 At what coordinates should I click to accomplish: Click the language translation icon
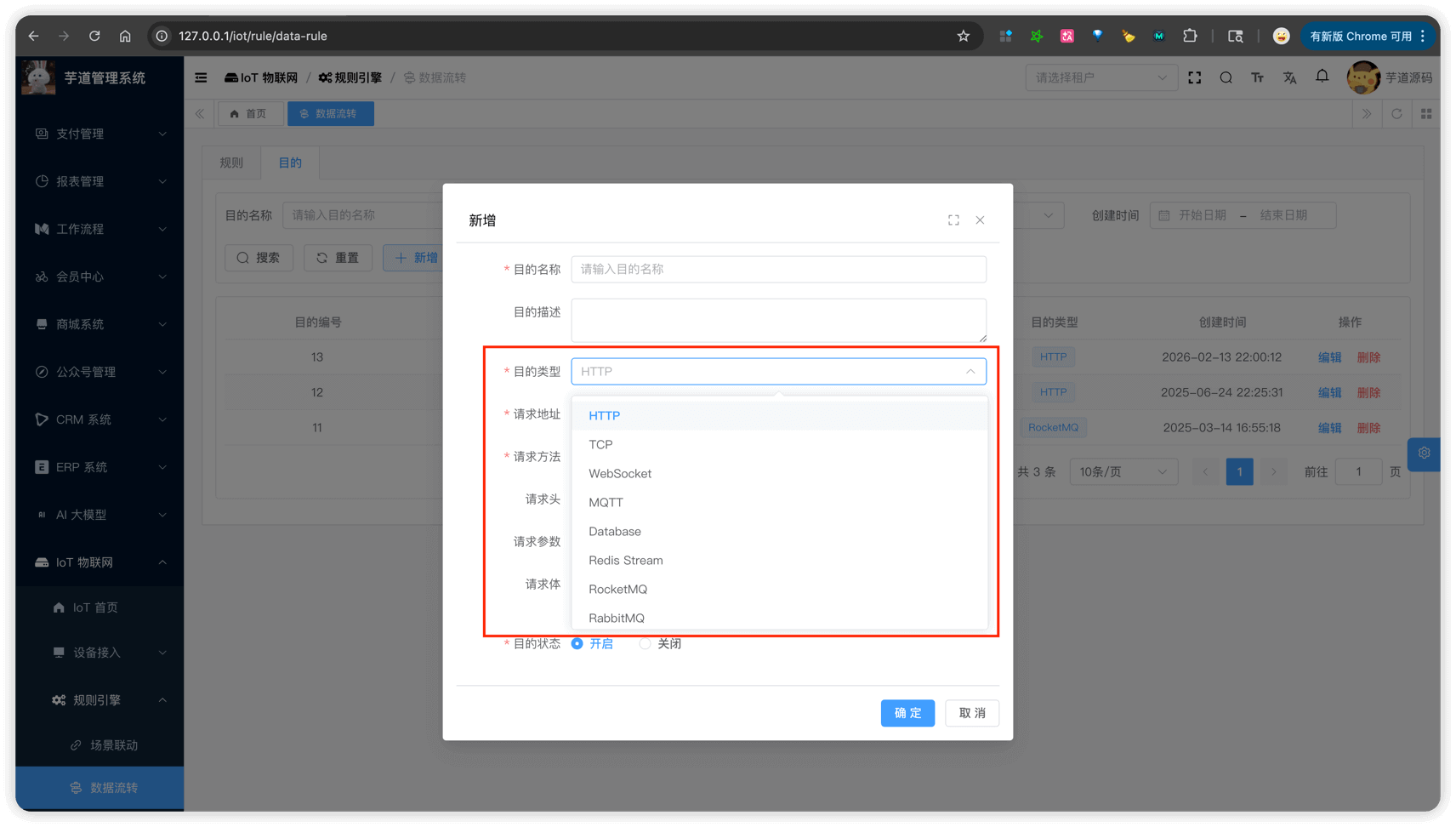click(x=1289, y=77)
